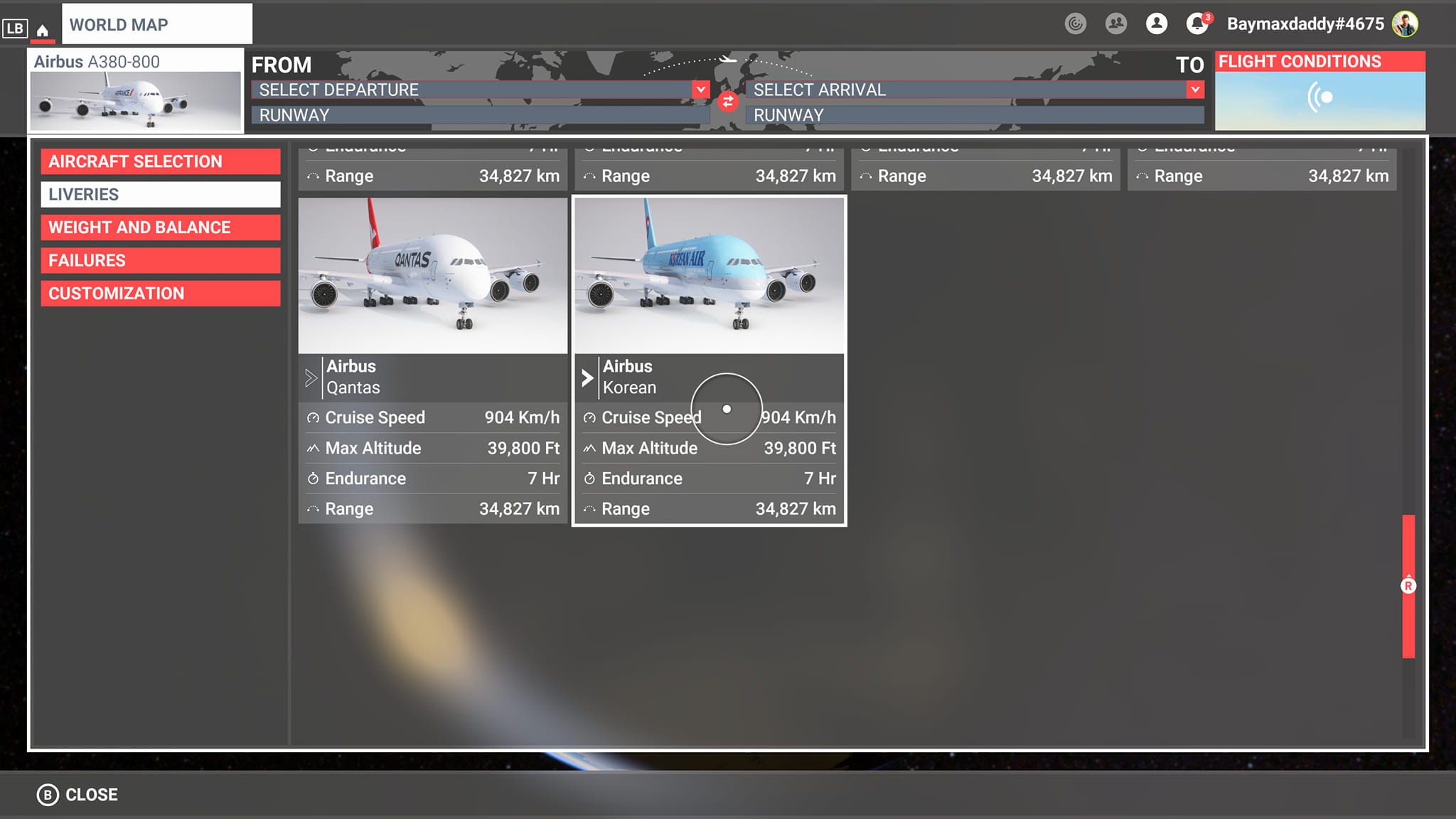Open the Flight Conditions panel

(x=1319, y=91)
